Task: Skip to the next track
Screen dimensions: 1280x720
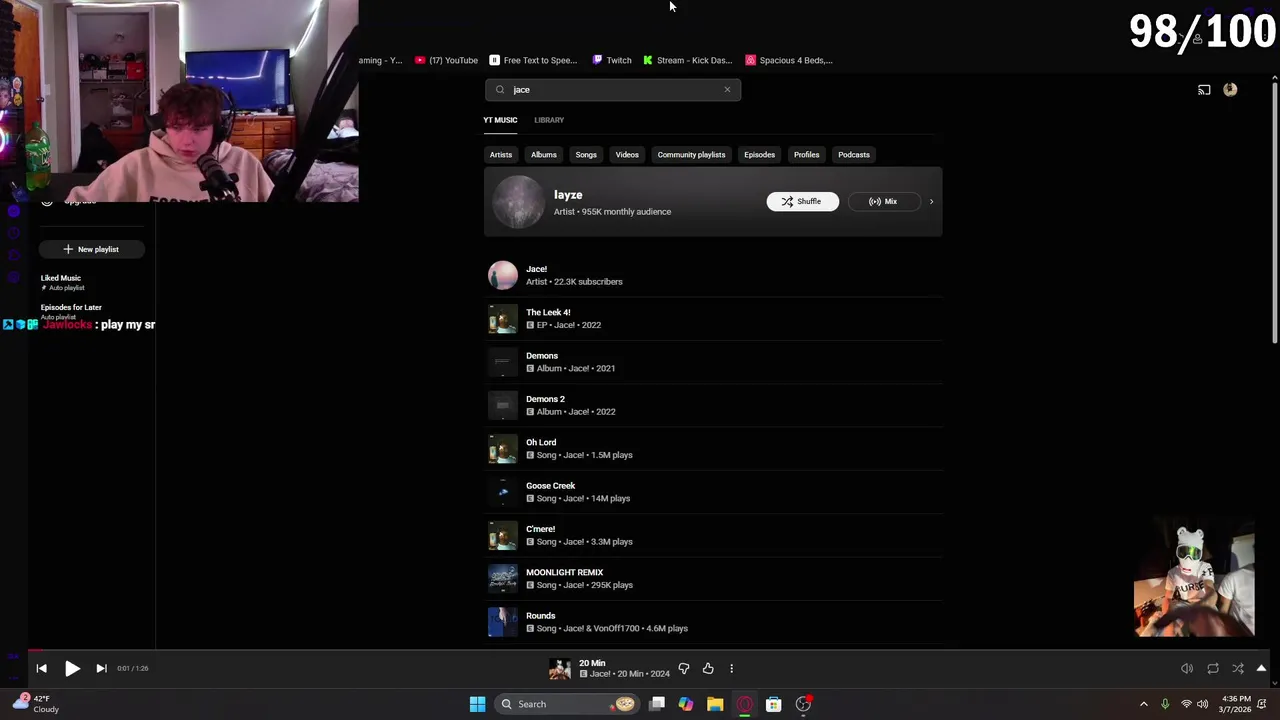Action: click(x=101, y=668)
